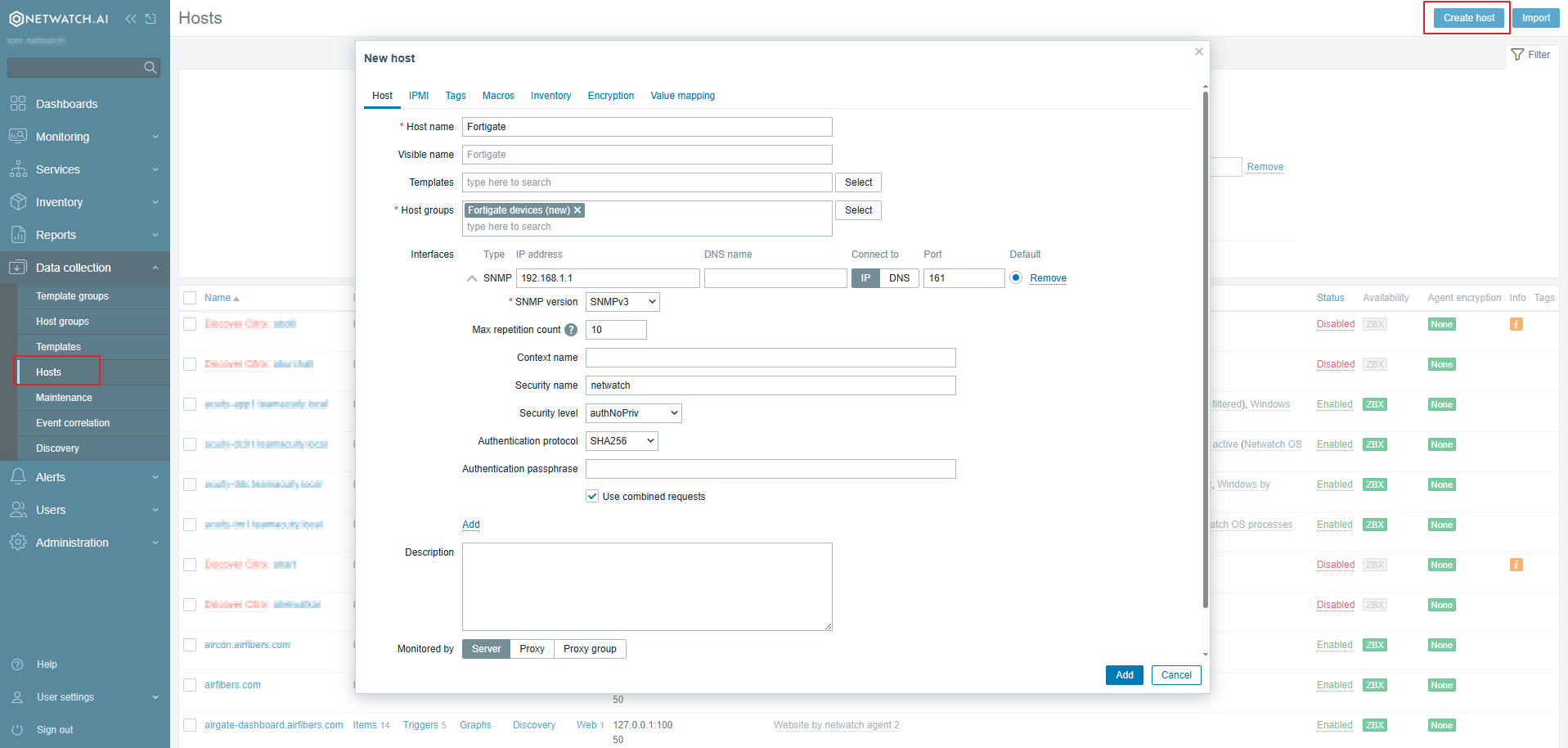This screenshot has width=1568, height=748.
Task: Click the Max repetition count help icon
Action: tap(570, 330)
